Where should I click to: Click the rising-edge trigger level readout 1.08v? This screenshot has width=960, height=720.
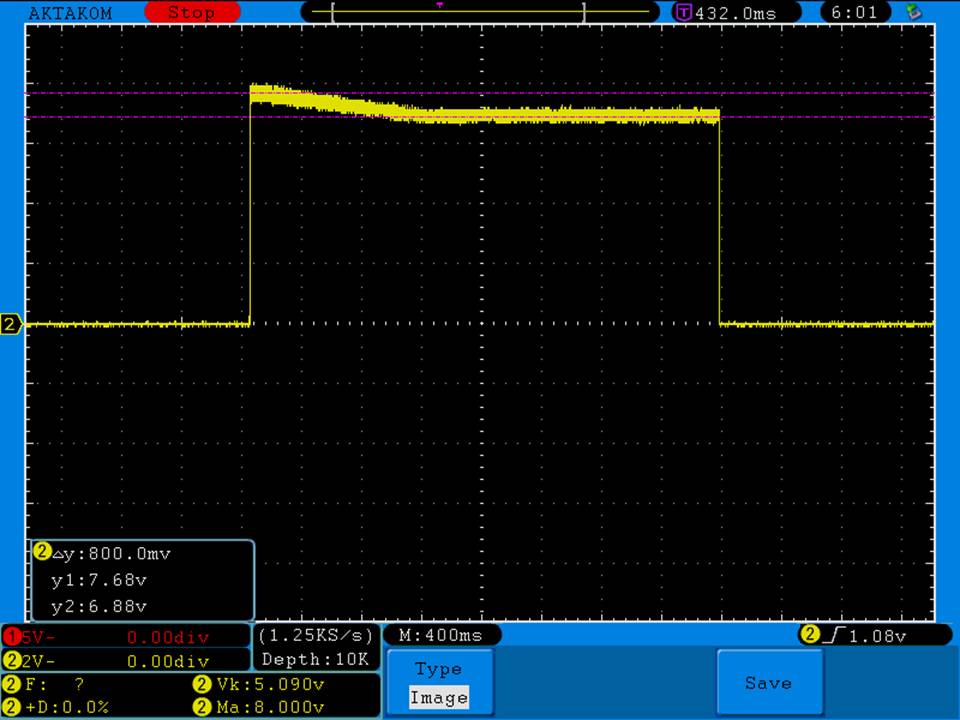pyautogui.click(x=866, y=636)
